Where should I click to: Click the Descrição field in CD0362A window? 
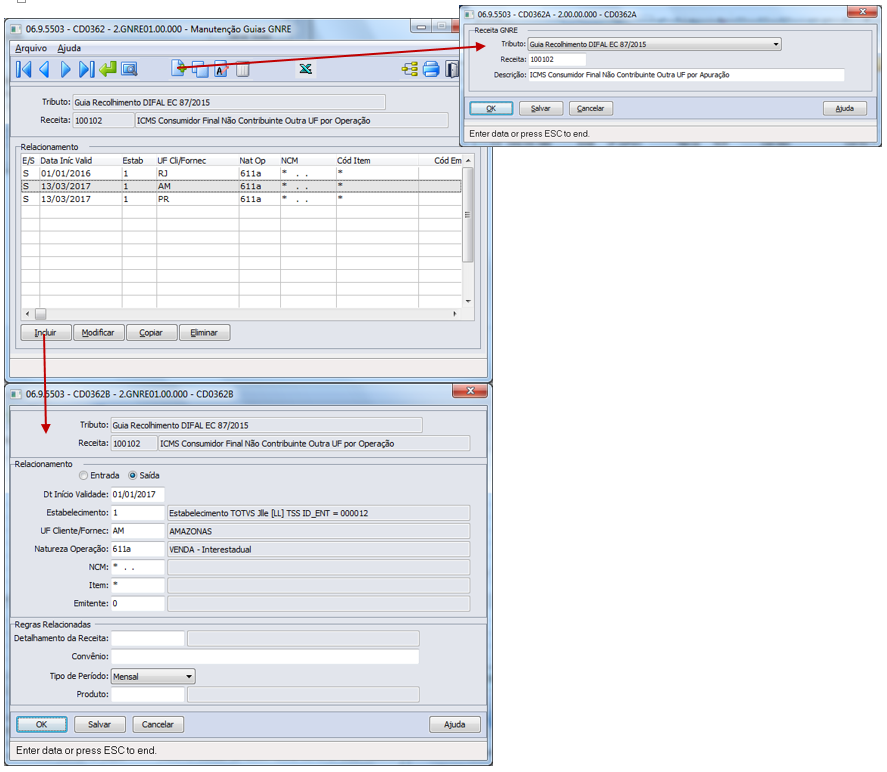[686, 75]
